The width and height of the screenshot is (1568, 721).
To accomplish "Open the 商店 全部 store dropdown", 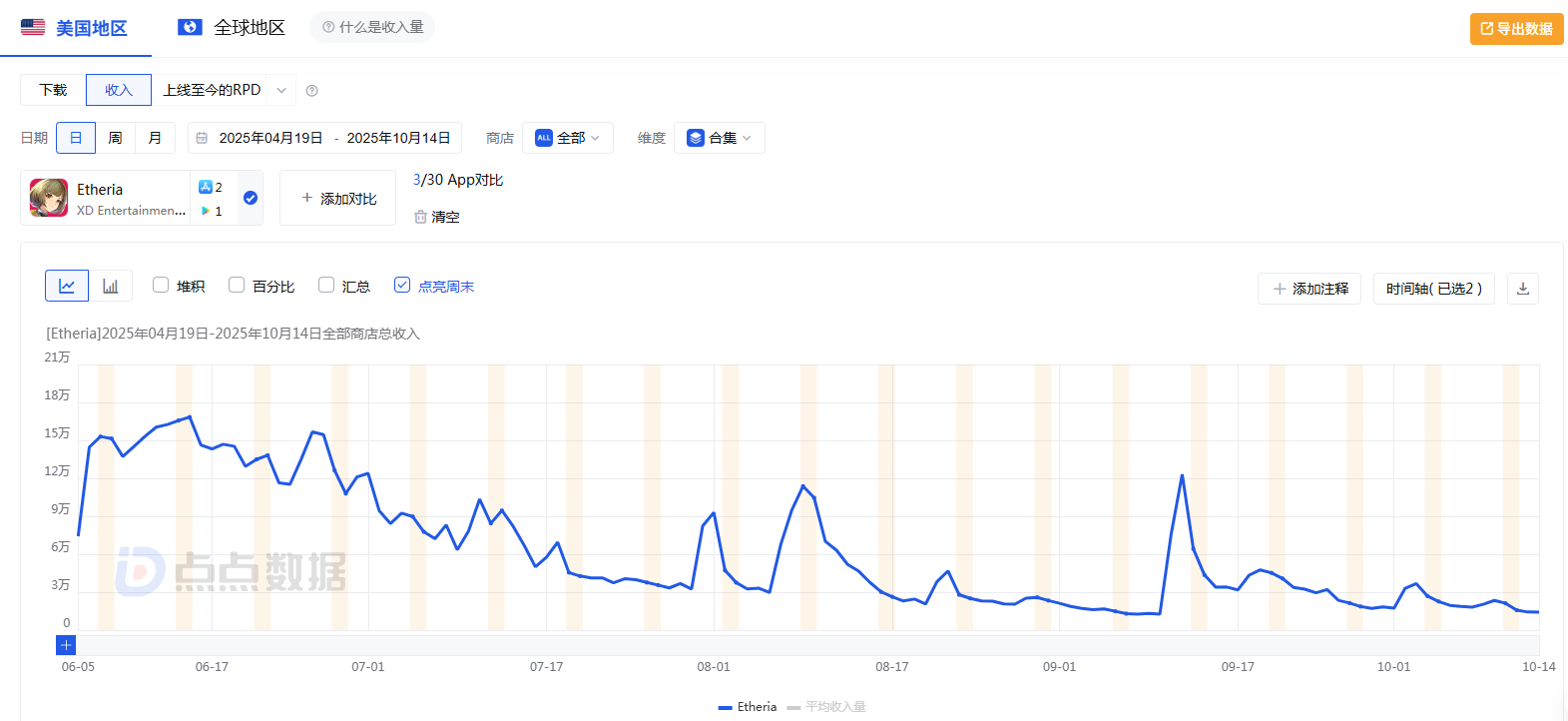I will point(567,138).
